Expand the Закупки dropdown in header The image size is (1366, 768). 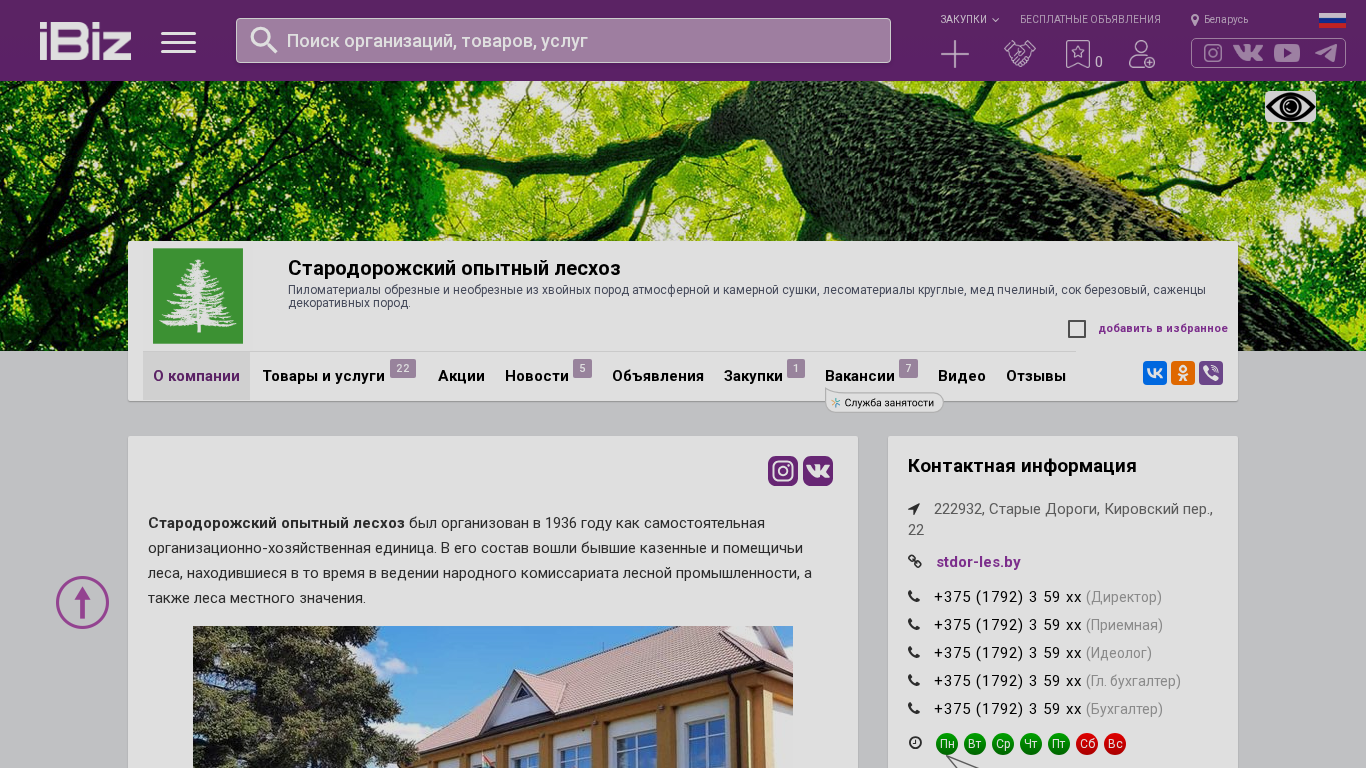(969, 19)
